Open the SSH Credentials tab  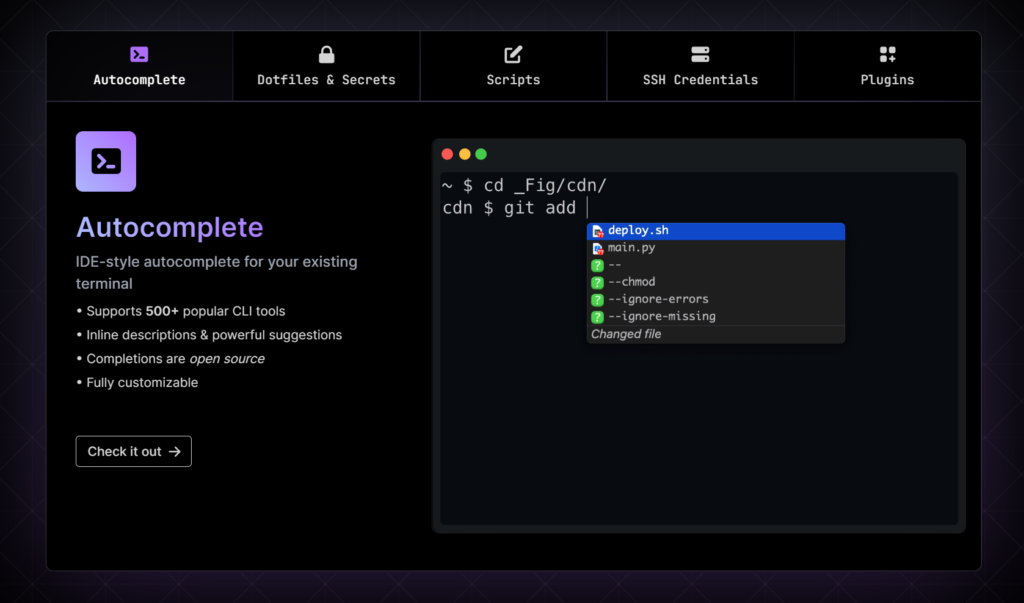pos(700,80)
